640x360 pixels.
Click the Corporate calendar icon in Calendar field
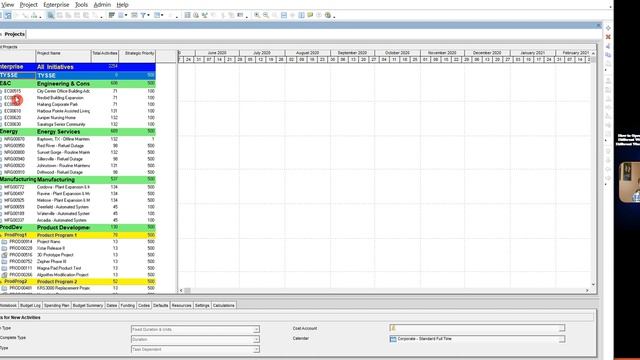pyautogui.click(x=393, y=339)
